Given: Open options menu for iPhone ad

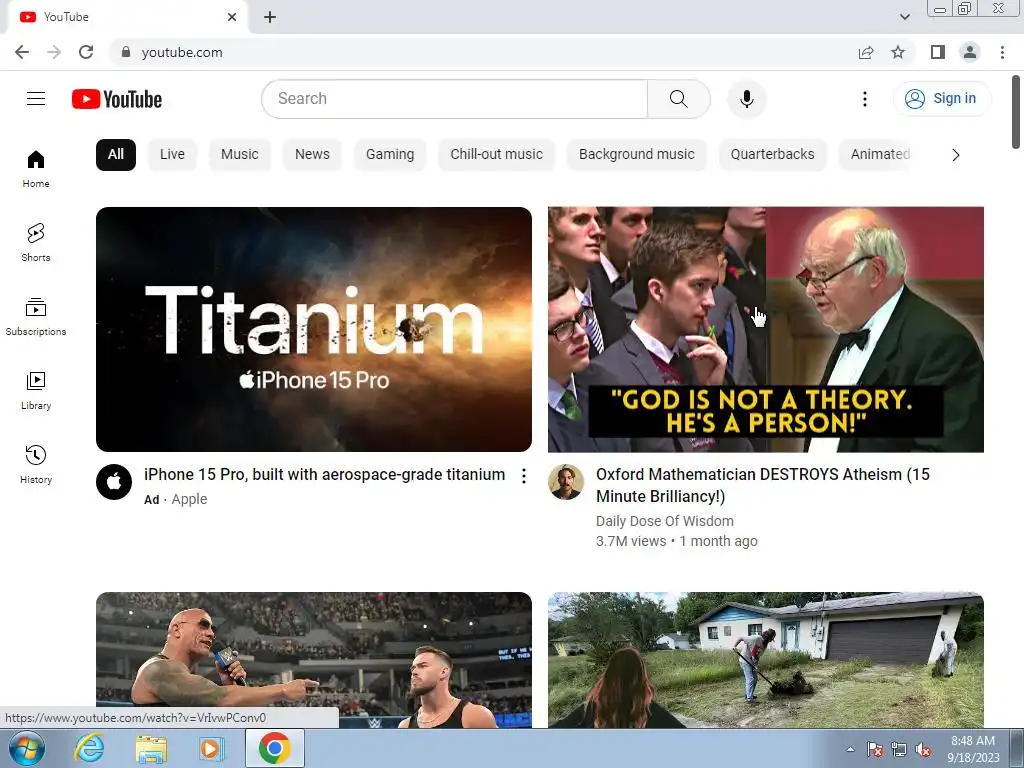Looking at the screenshot, I should coord(524,476).
